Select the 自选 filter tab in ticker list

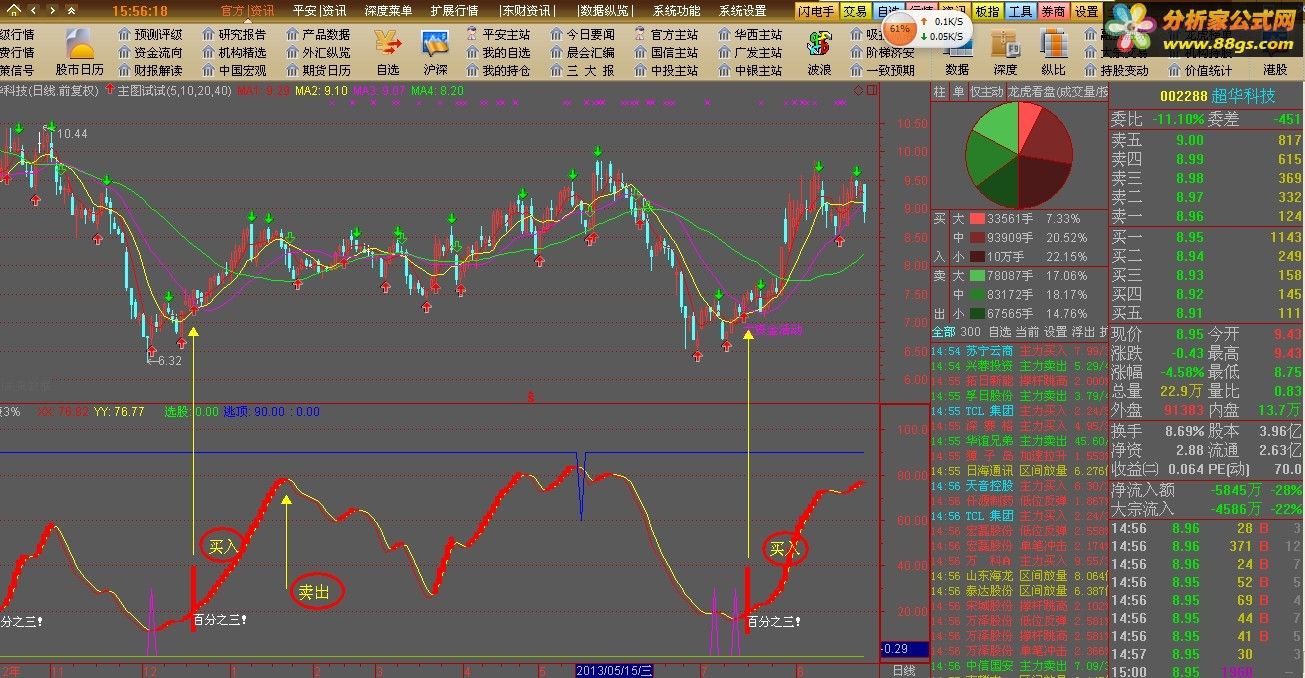(x=1000, y=331)
